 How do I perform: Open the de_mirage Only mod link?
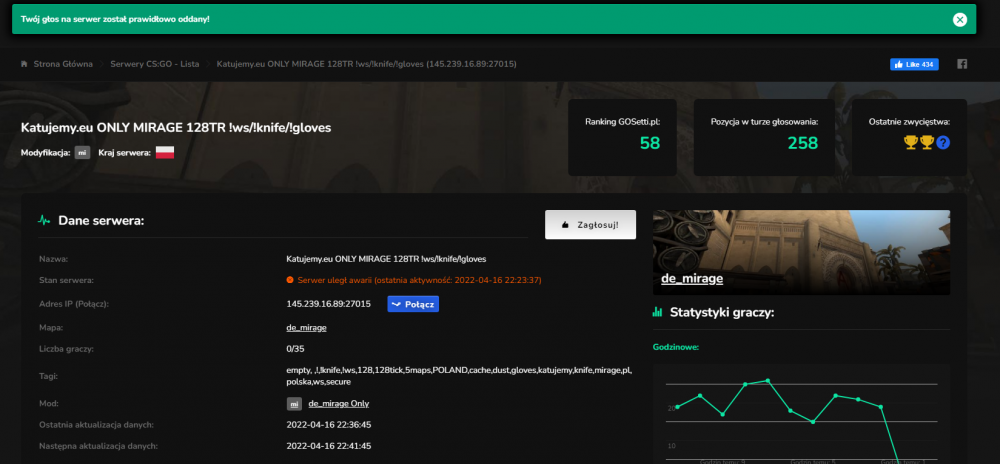(339, 403)
